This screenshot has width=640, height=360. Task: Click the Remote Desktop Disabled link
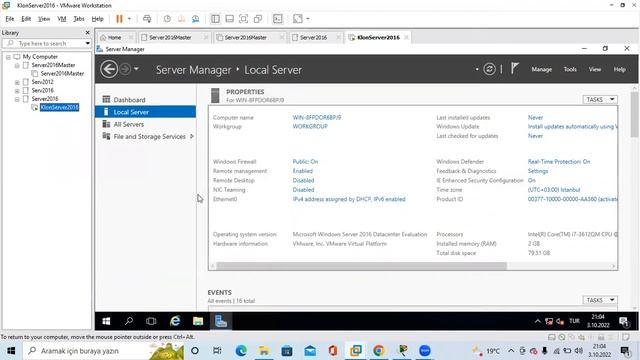(x=303, y=180)
